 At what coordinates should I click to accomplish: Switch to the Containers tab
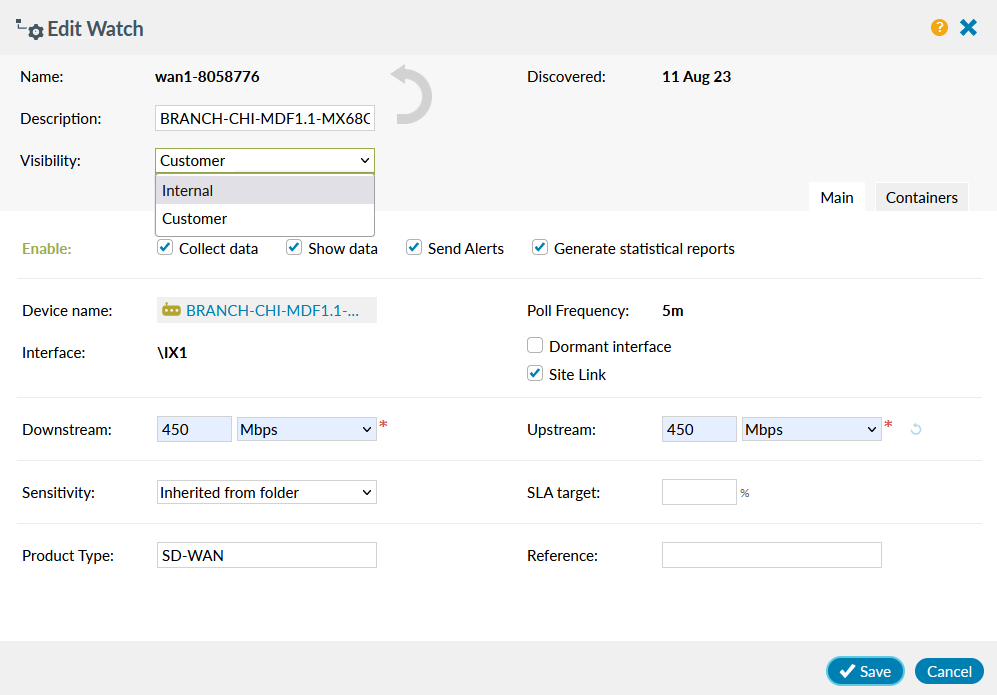tap(921, 197)
